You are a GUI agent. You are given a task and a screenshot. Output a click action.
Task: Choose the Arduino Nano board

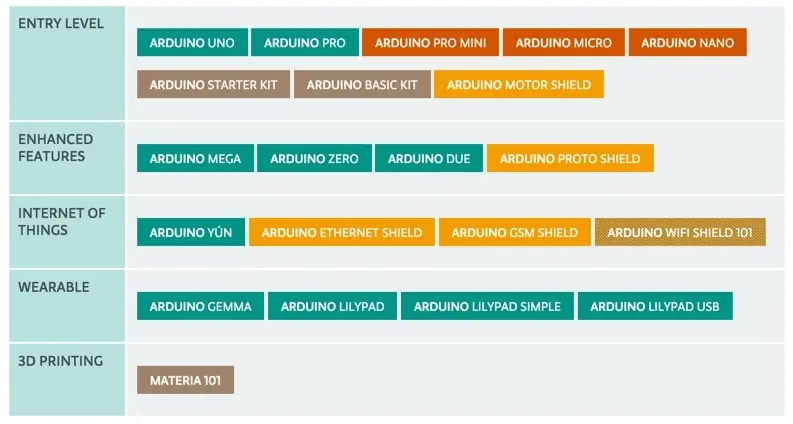(688, 43)
